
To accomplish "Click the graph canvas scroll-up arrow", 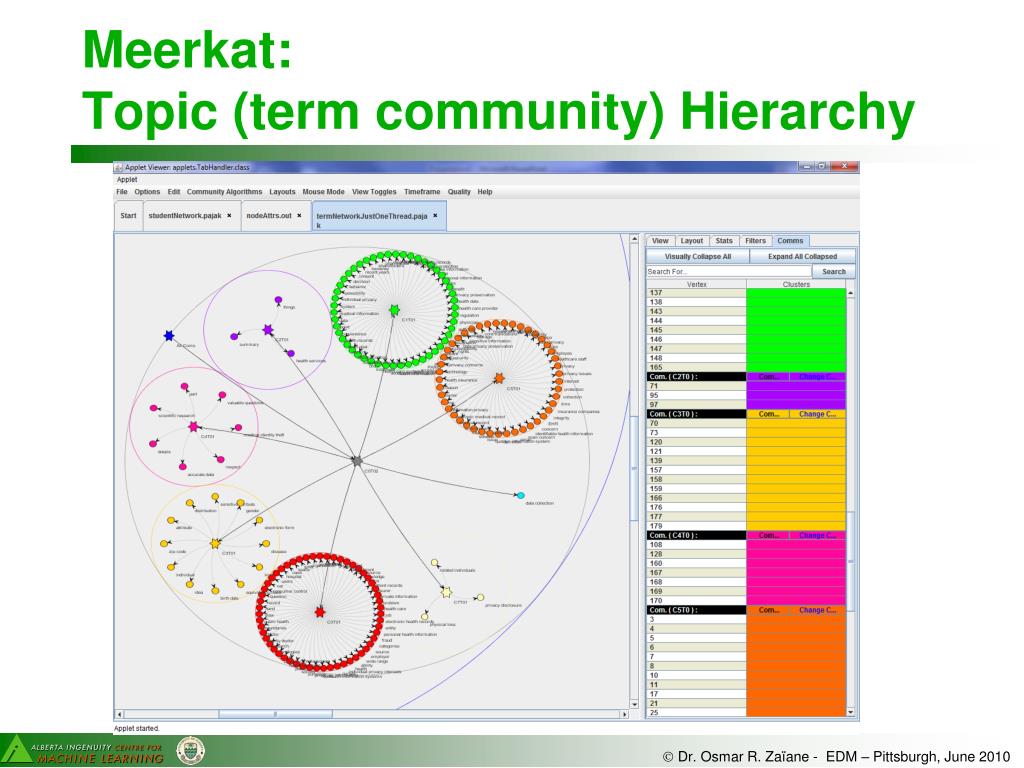I will tap(634, 239).
